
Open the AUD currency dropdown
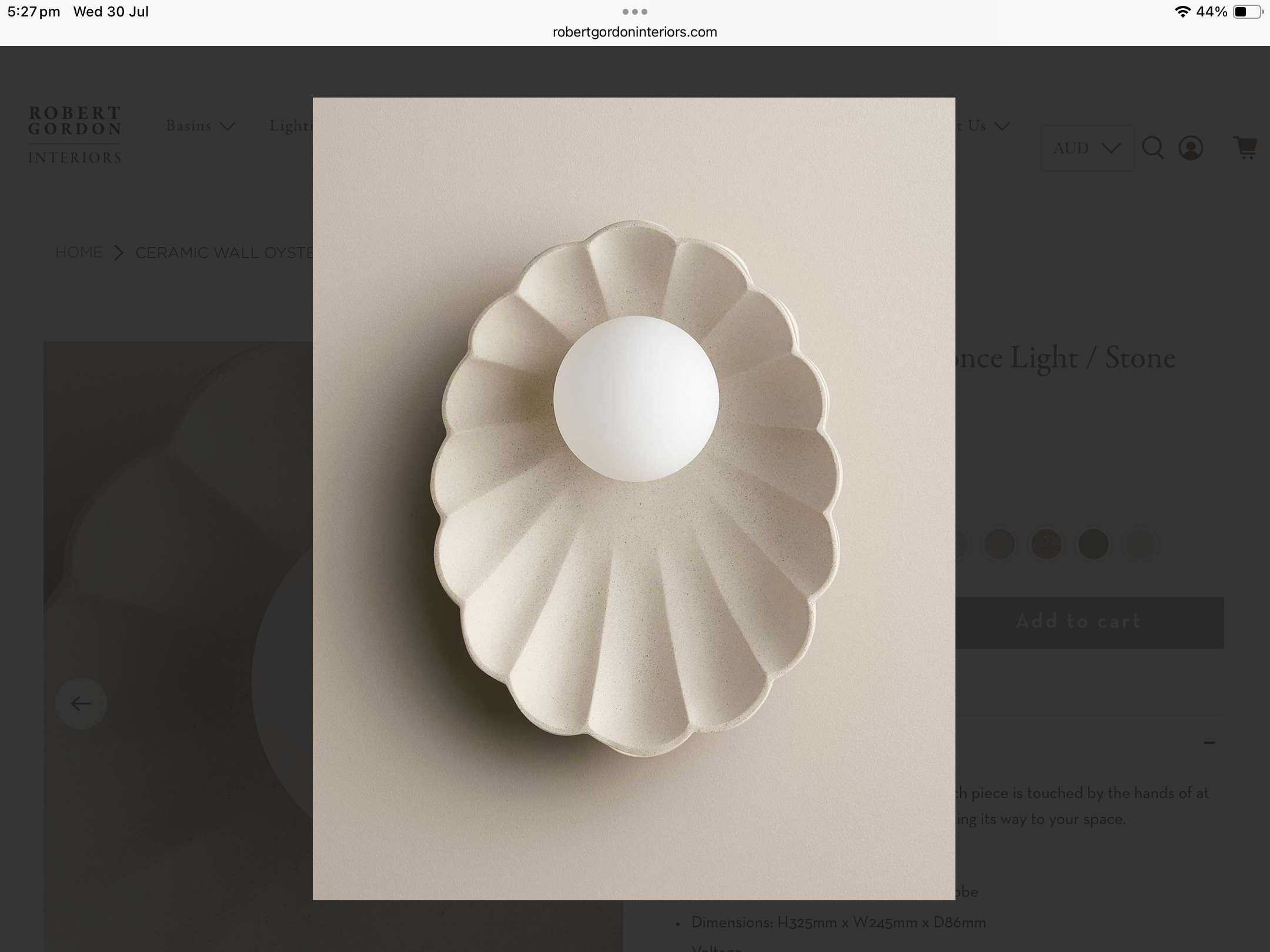click(1087, 148)
